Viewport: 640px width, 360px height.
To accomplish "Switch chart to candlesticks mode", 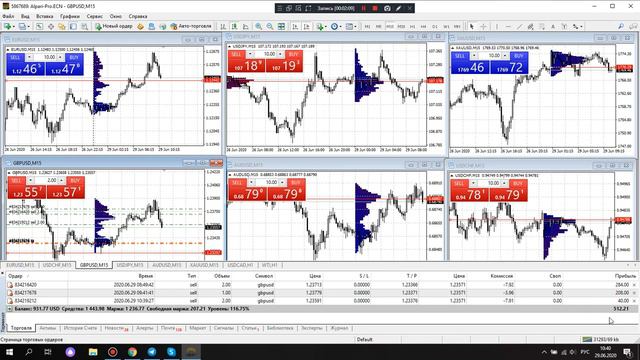I will (234, 27).
